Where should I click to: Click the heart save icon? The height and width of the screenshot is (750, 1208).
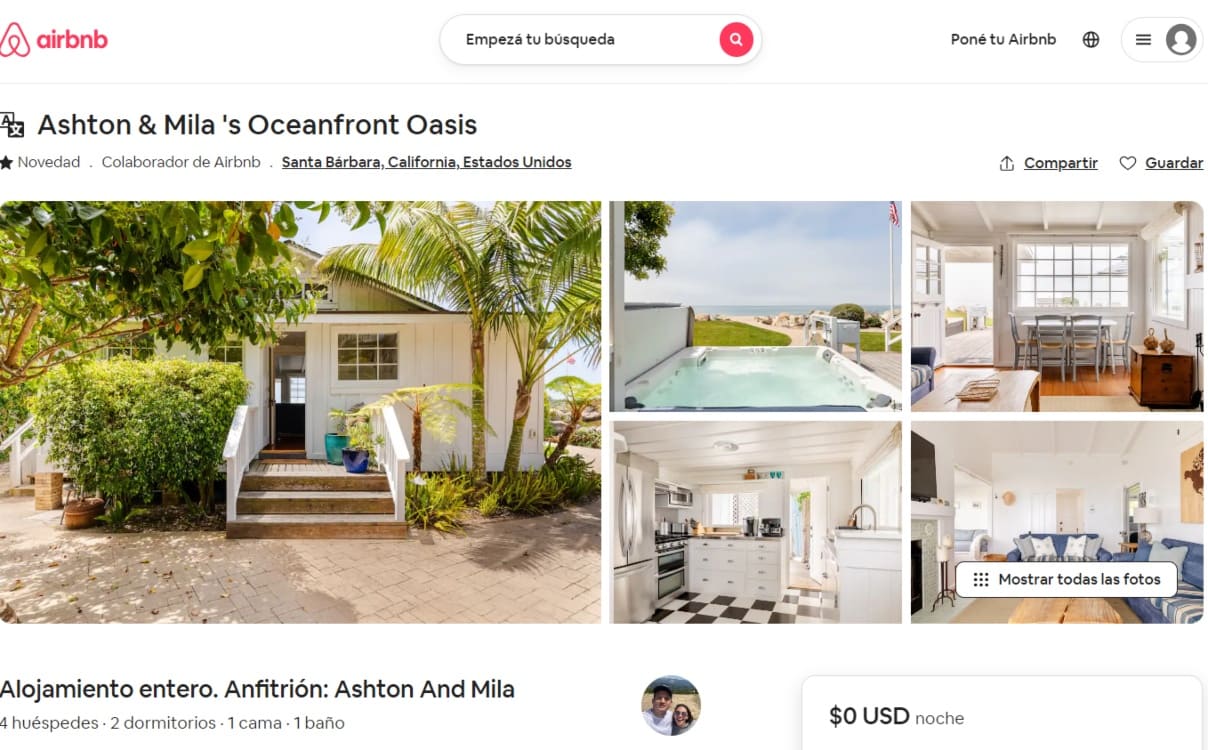tap(1128, 163)
